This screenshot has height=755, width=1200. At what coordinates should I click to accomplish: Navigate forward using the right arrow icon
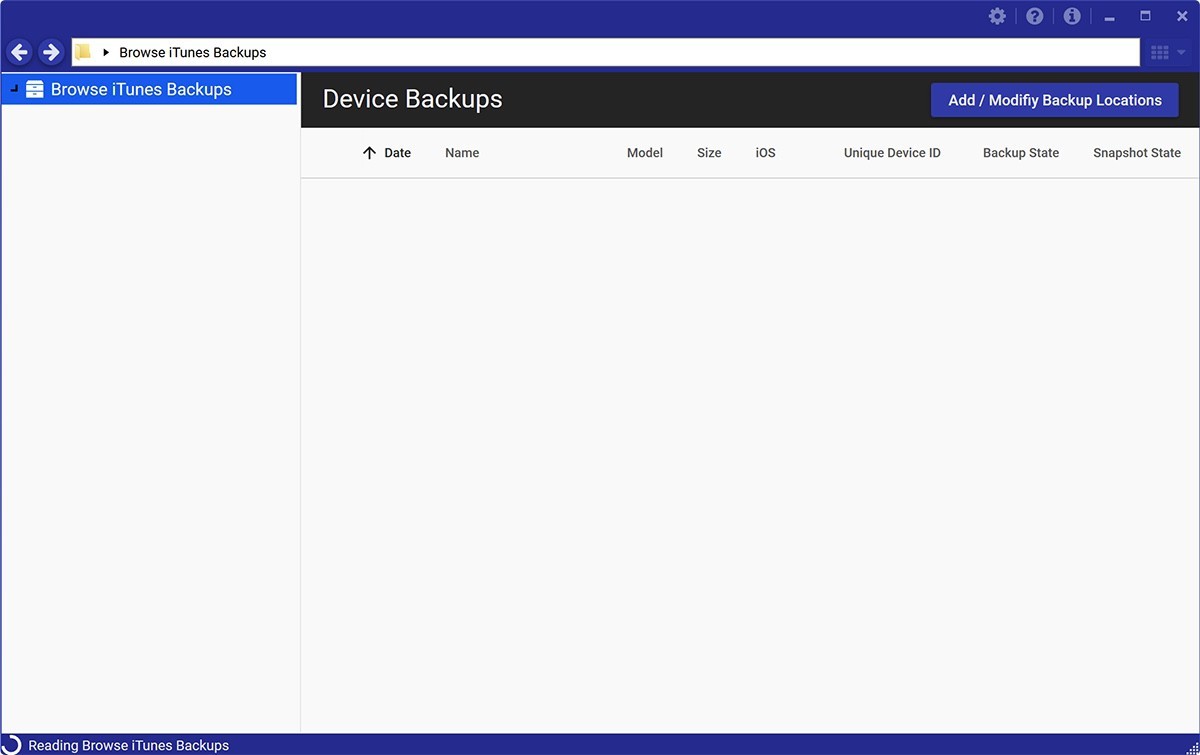[x=49, y=51]
